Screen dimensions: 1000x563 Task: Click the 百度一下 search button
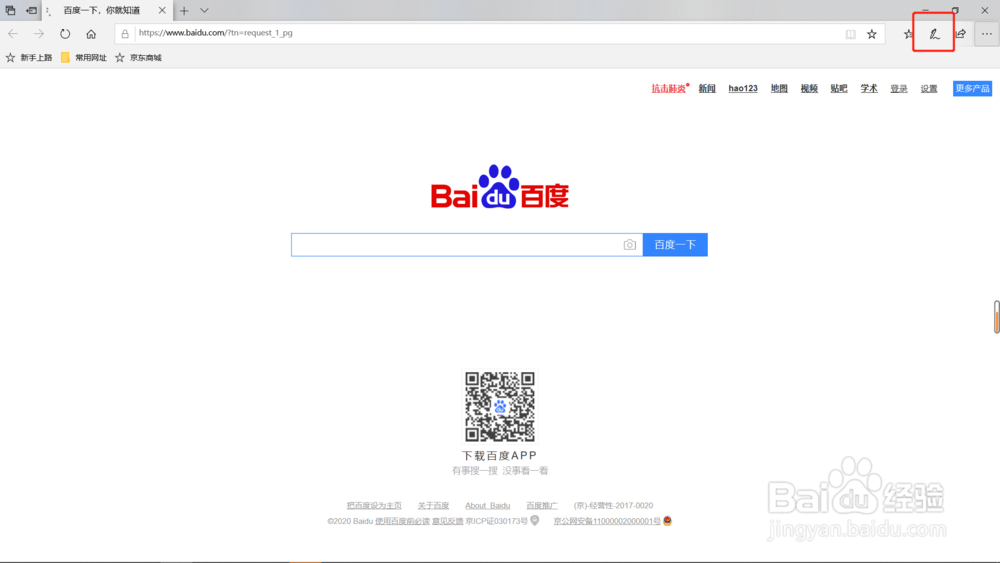point(675,245)
